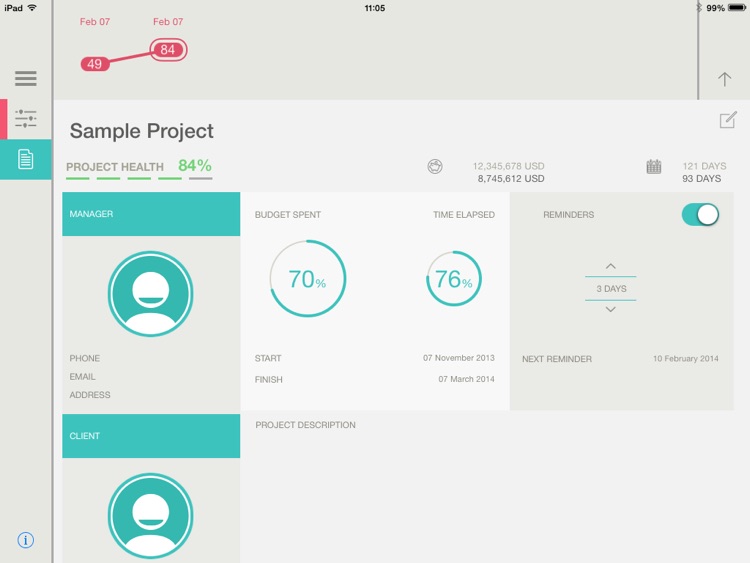Tap the budget piggy bank icon
Screen dimensions: 750x563
[435, 166]
